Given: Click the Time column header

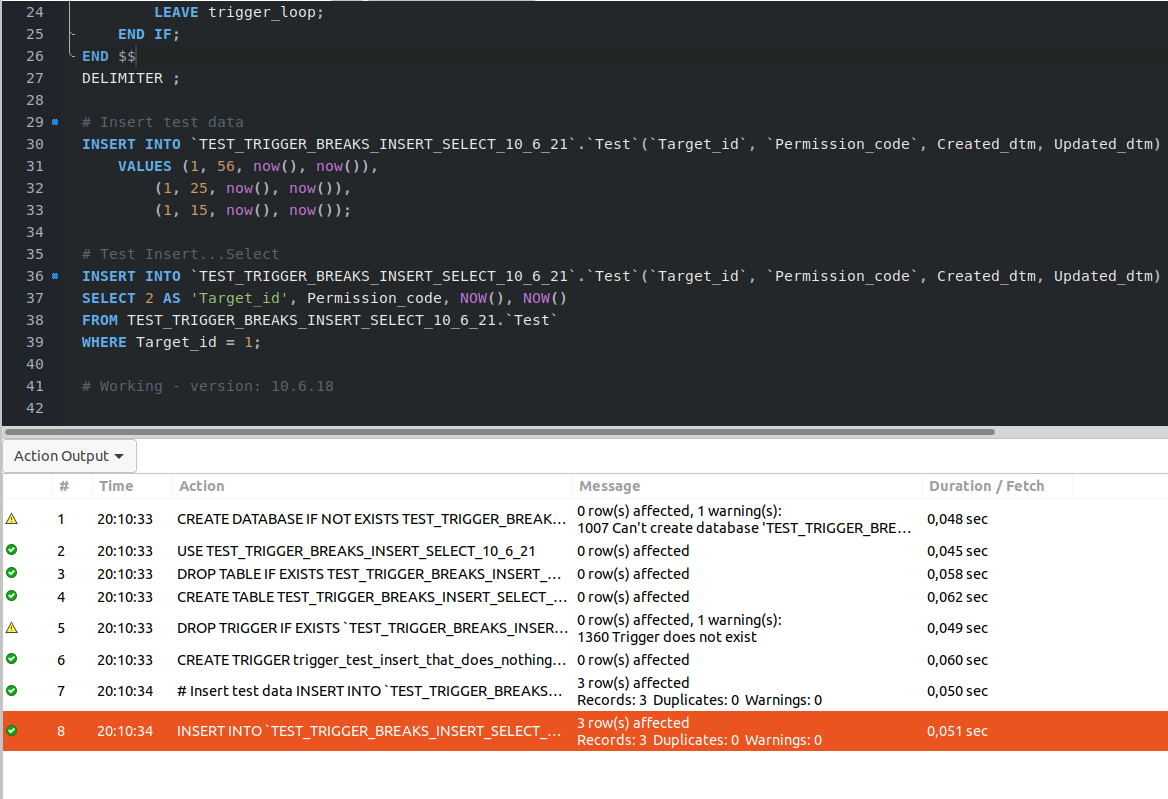Looking at the screenshot, I should tap(116, 486).
